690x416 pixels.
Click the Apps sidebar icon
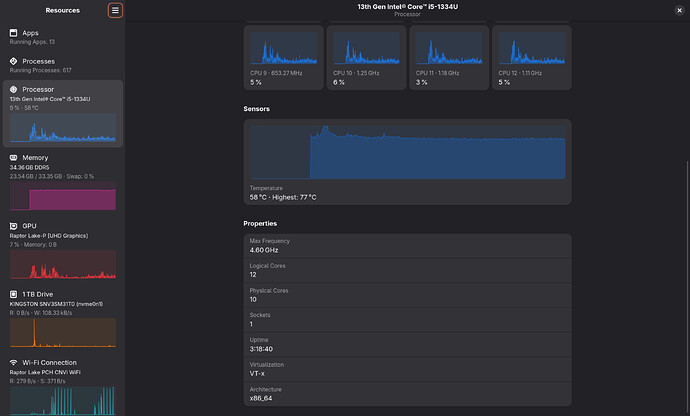[x=14, y=33]
